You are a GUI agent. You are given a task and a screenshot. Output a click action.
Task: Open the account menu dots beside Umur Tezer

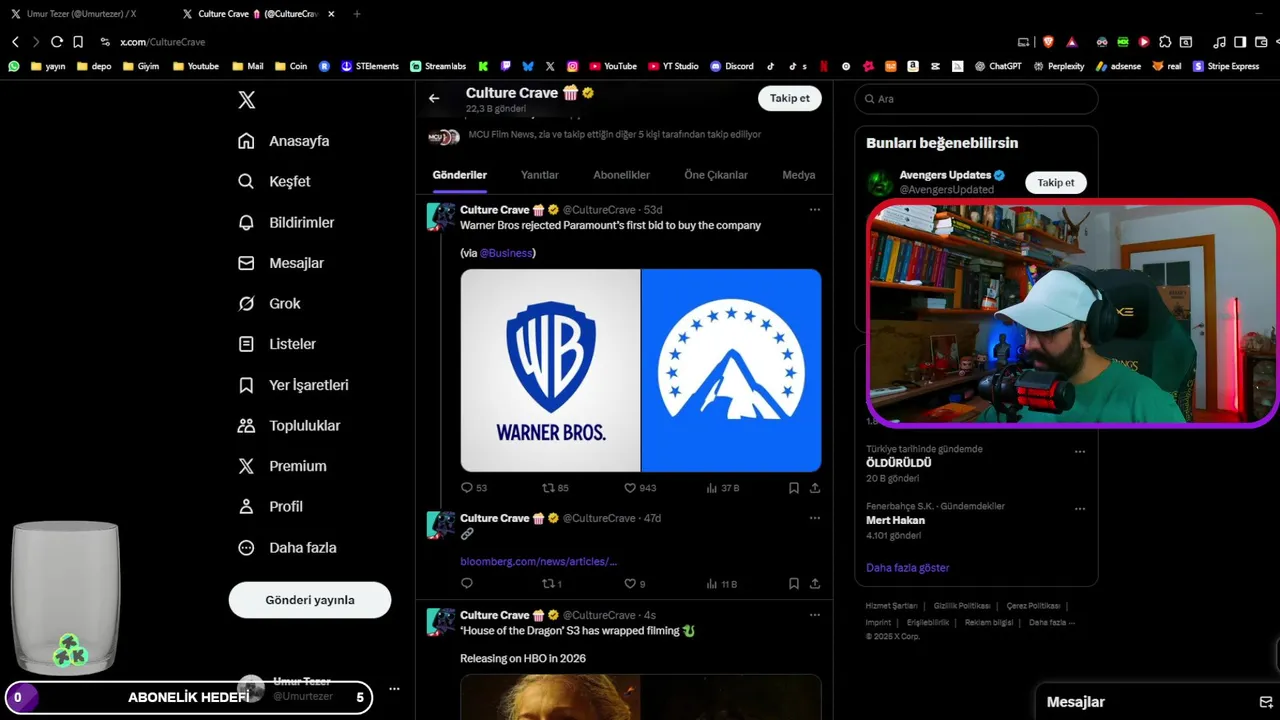394,689
